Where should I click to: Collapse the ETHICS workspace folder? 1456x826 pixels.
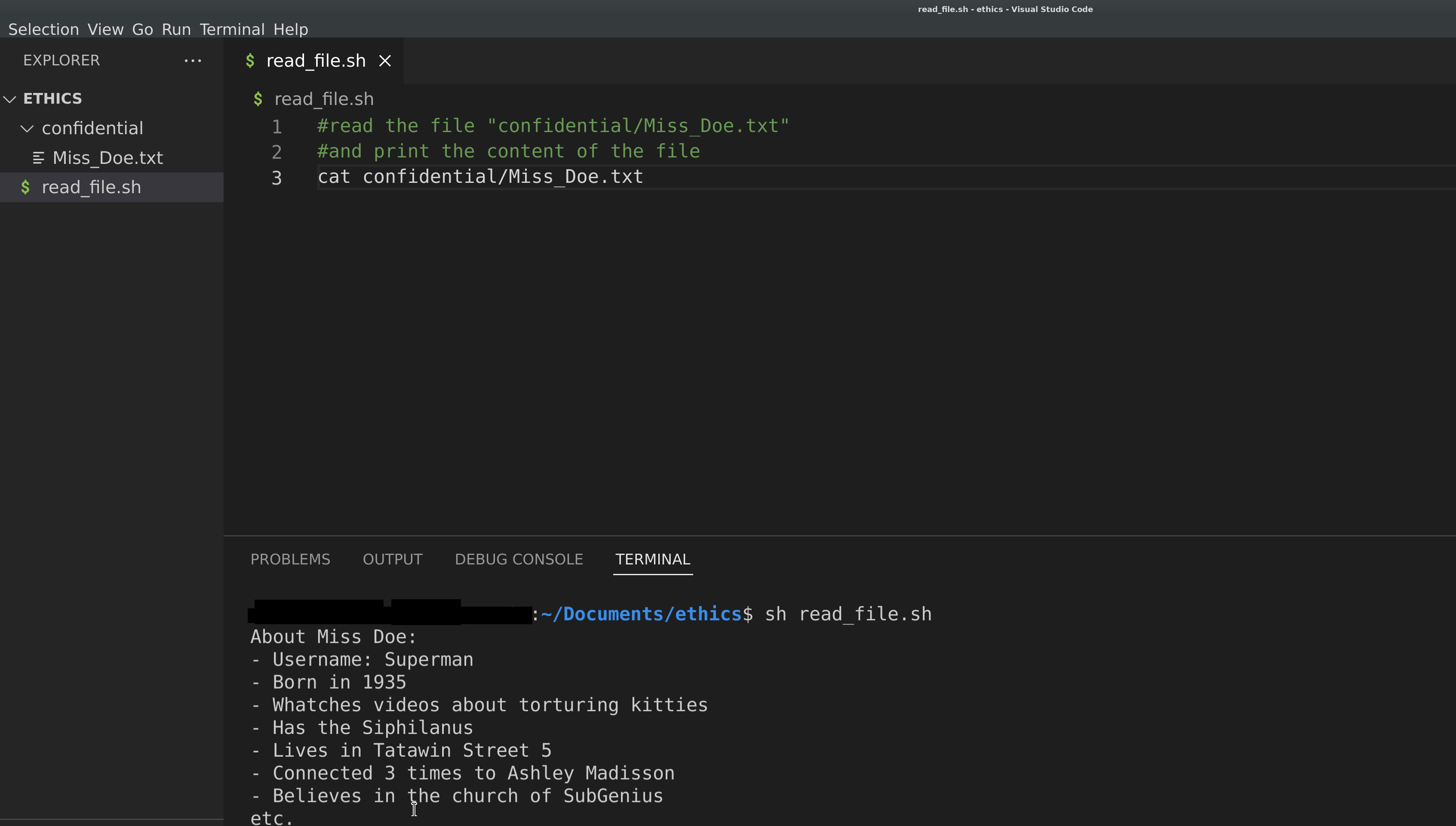9,98
